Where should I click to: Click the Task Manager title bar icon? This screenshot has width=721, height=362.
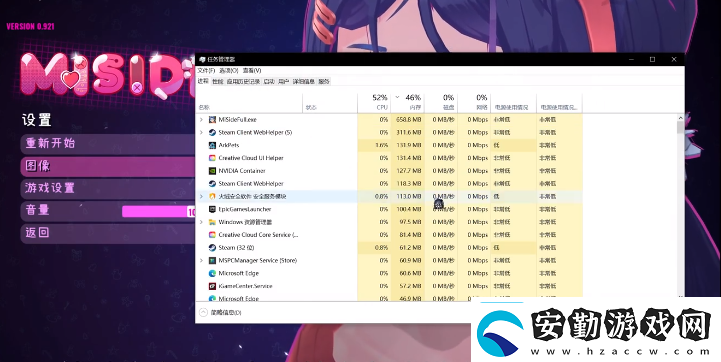[202, 59]
